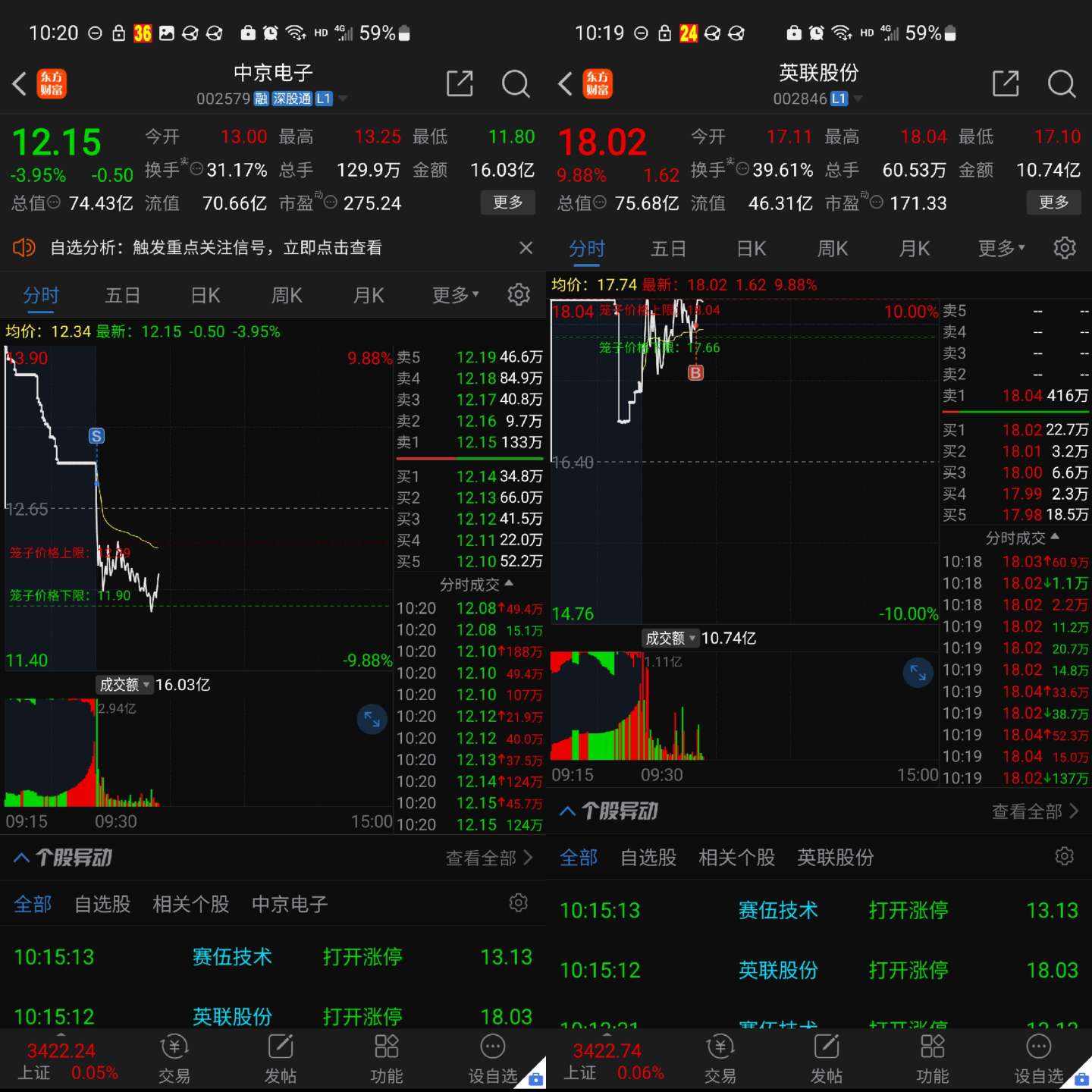The image size is (1092, 1092).
Task: Collapse 个股异动 section on left screen
Action: [21, 858]
